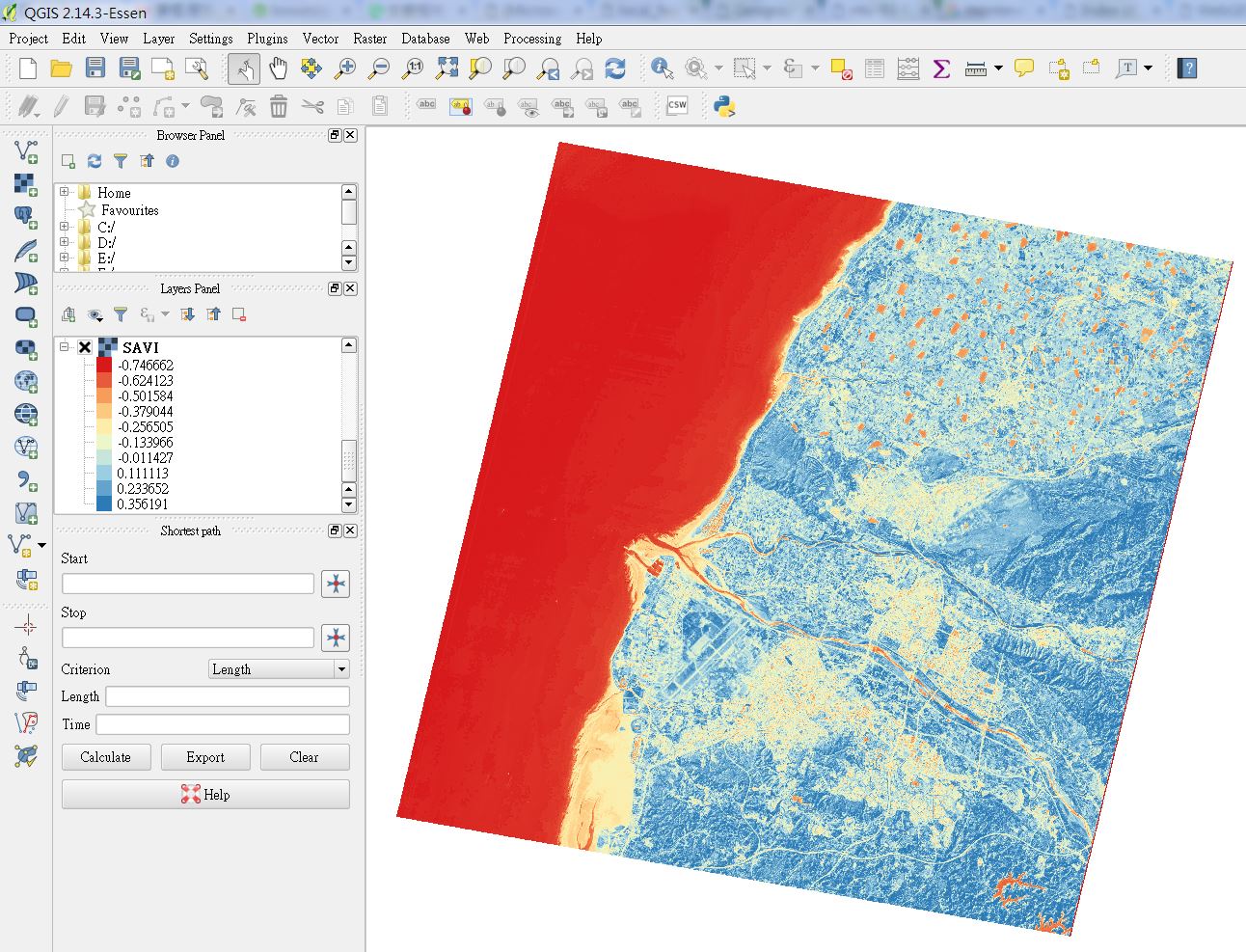1246x952 pixels.
Task: Click the blue 0.356191 legend swatch
Action: pos(104,503)
